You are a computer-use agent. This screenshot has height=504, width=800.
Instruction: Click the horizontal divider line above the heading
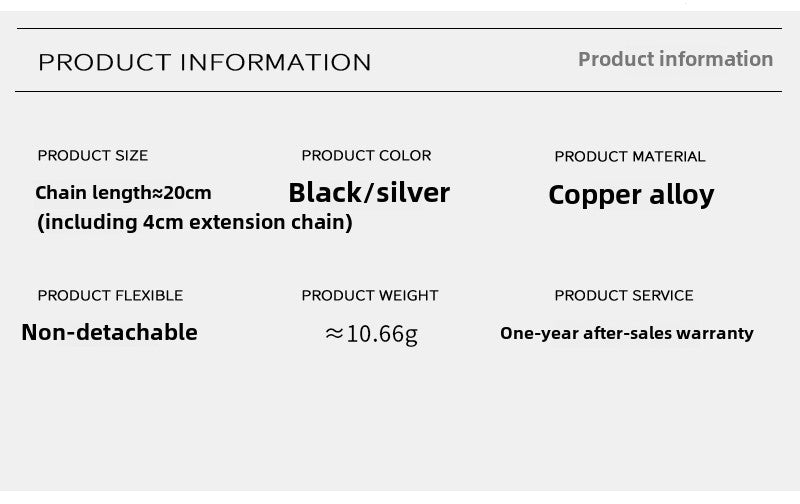[400, 29]
